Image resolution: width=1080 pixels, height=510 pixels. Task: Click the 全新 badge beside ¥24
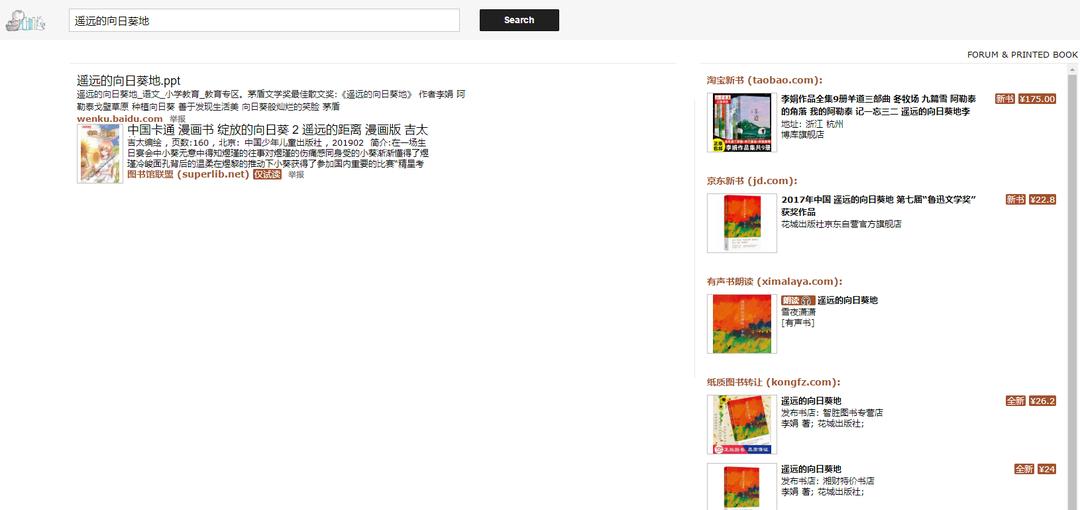click(x=1024, y=469)
